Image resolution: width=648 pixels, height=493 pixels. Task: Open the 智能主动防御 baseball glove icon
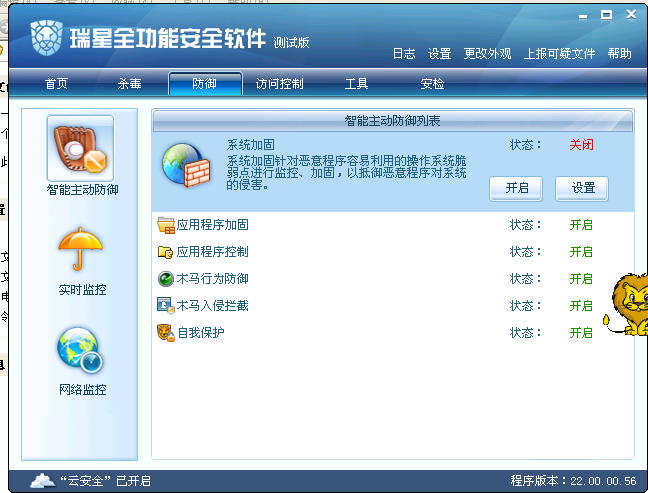pos(80,148)
